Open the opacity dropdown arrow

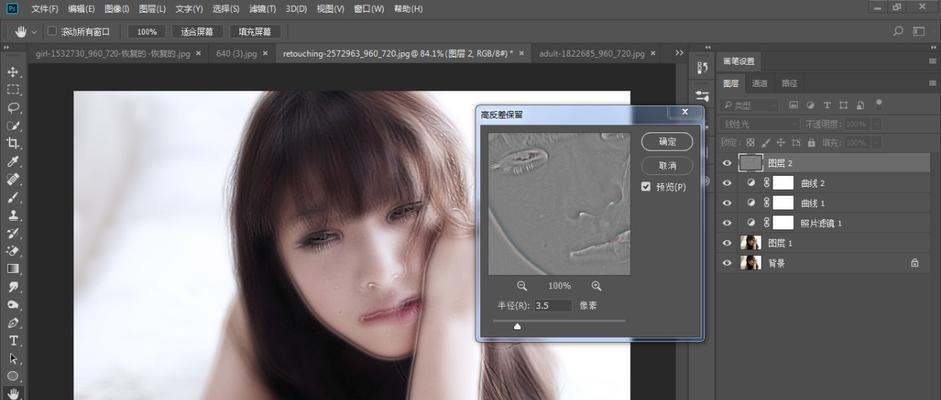coord(876,124)
